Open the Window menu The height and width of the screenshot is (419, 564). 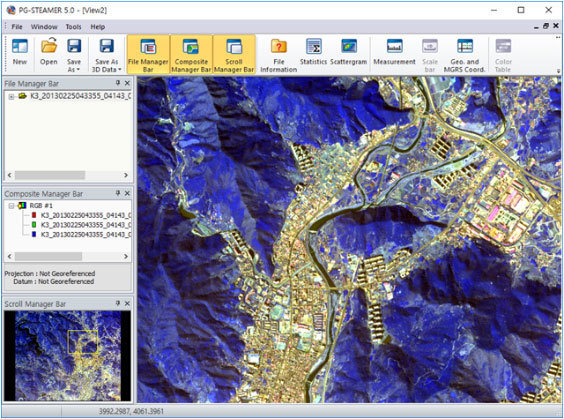coord(44,27)
